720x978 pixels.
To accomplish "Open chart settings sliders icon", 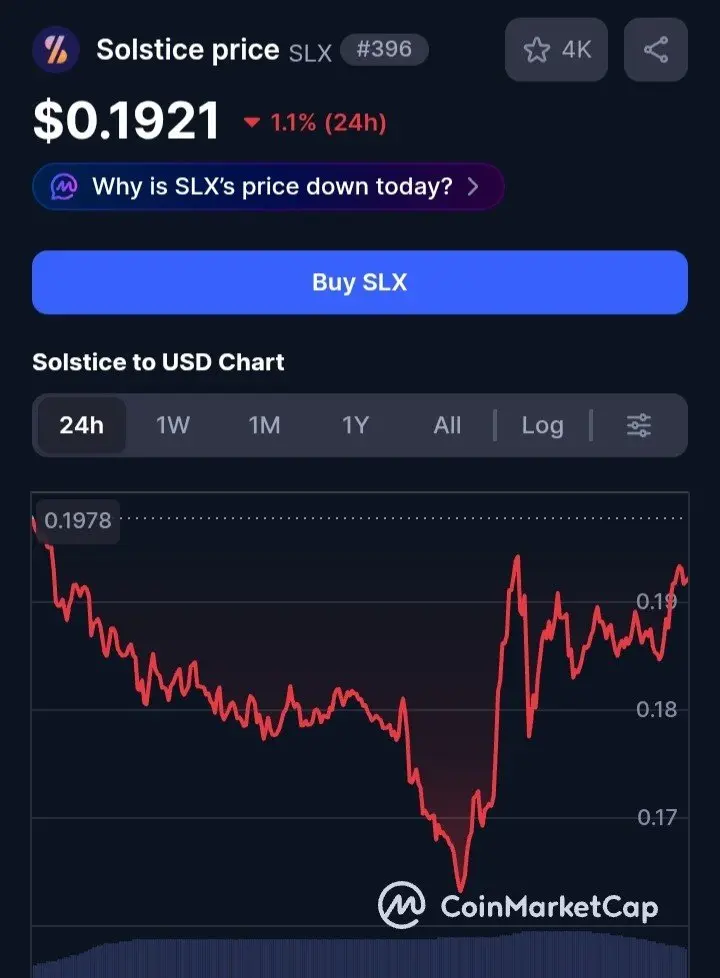I will tap(638, 425).
